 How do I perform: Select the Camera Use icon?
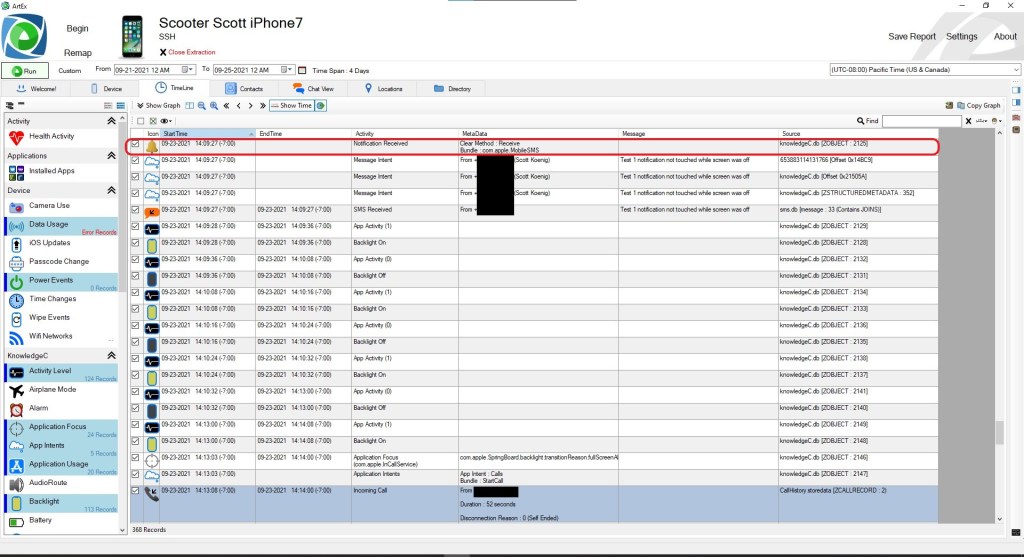pyautogui.click(x=16, y=205)
